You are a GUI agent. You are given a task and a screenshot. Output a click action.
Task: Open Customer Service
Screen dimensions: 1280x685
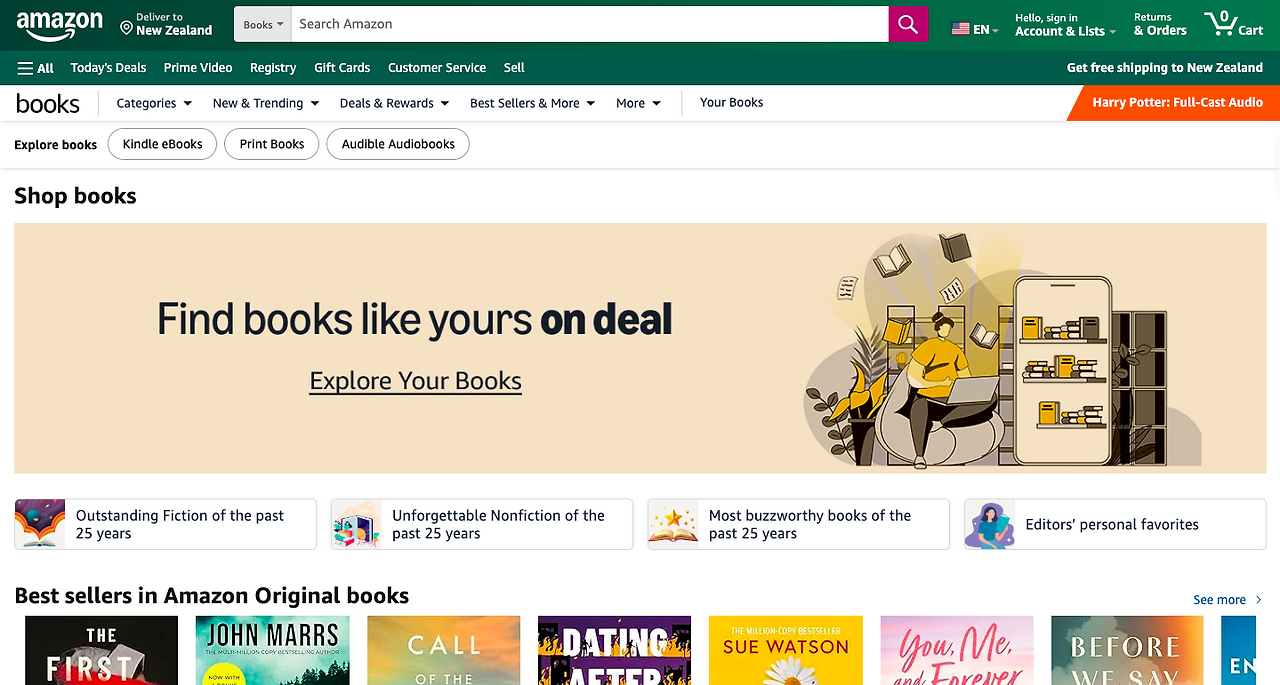437,68
